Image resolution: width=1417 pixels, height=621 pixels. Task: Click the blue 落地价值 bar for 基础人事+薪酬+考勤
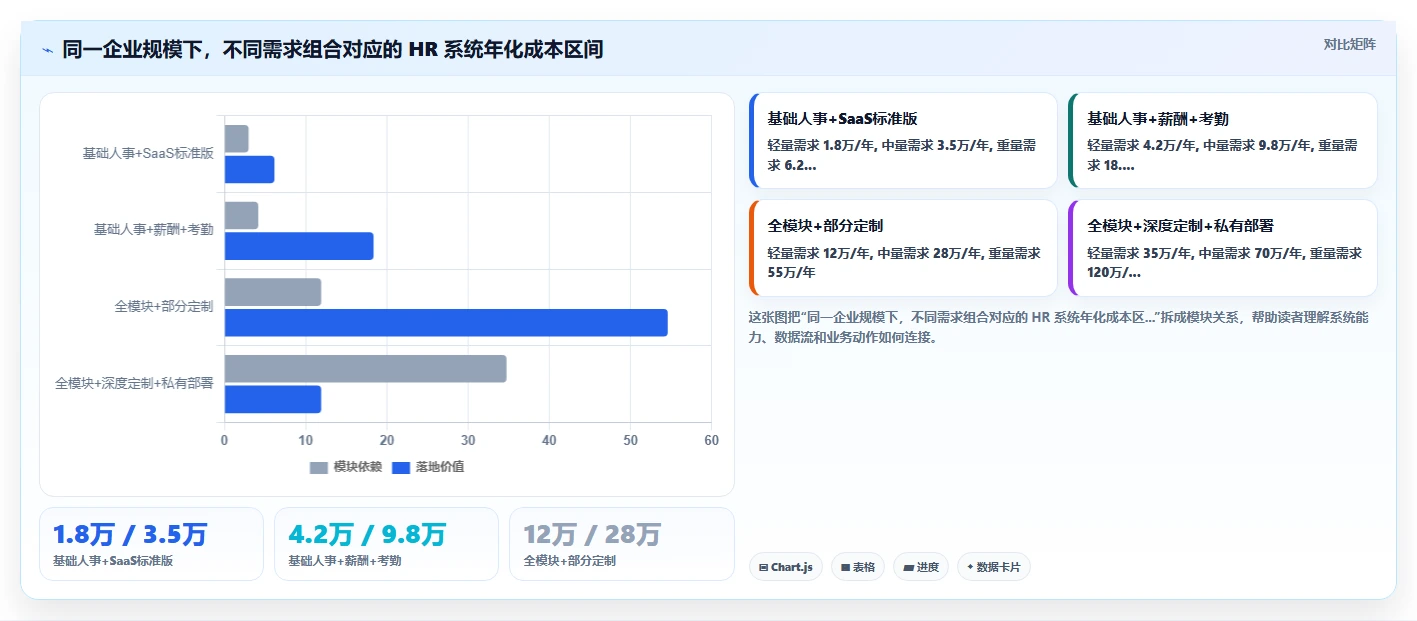(298, 246)
